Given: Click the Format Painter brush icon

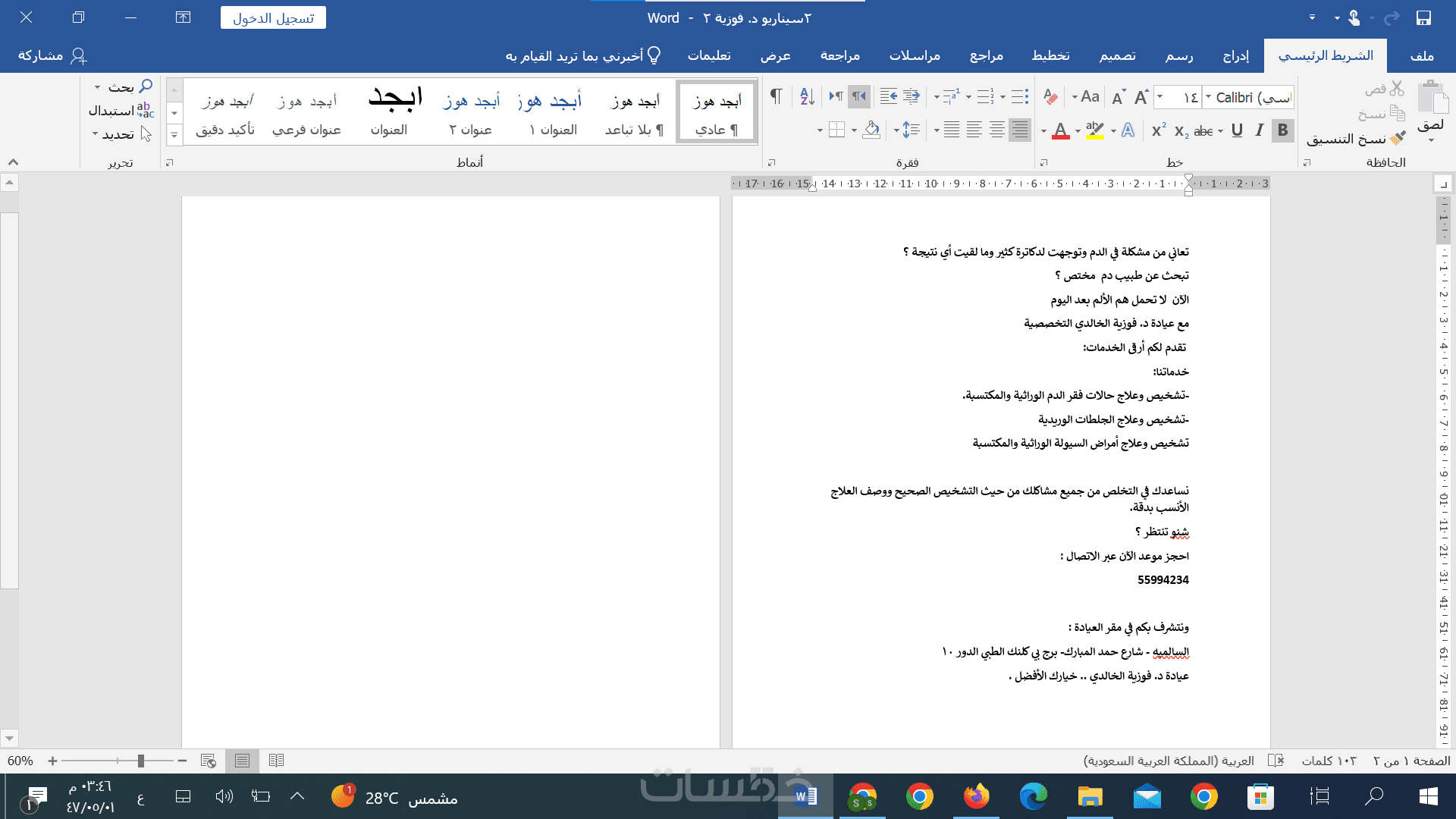Looking at the screenshot, I should coord(1398,138).
